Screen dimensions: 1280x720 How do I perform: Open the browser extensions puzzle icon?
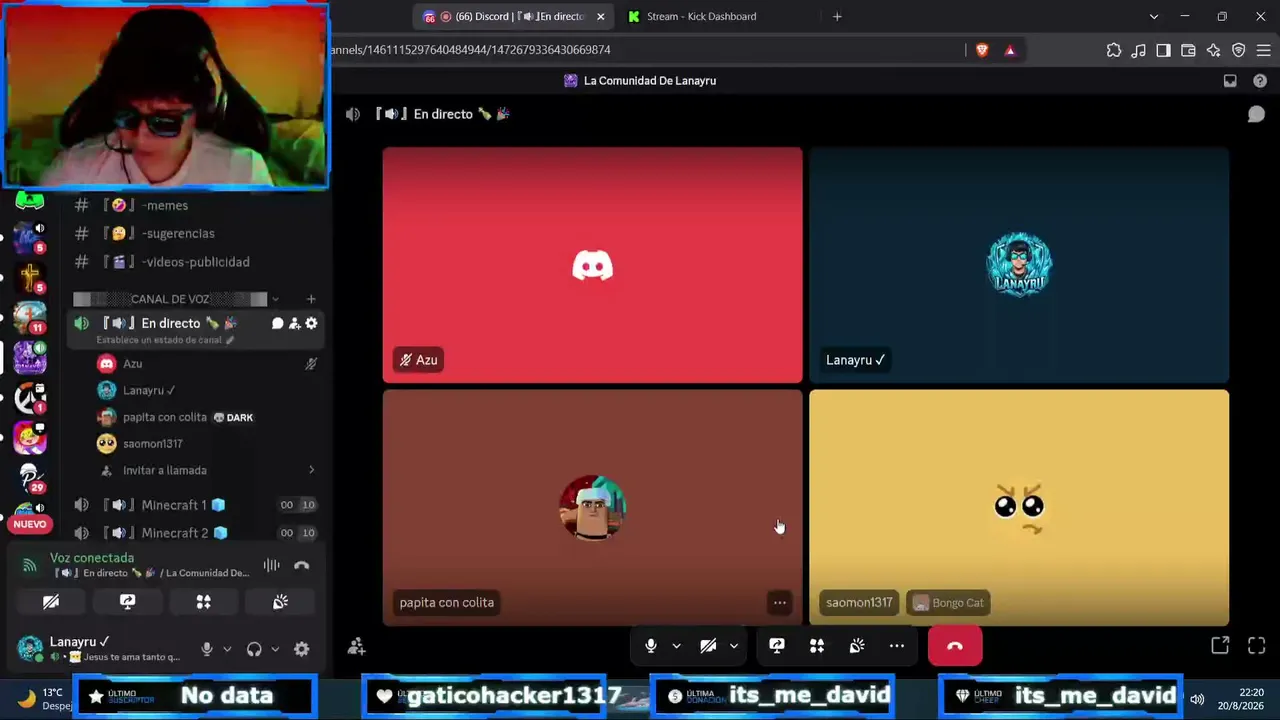1114,50
